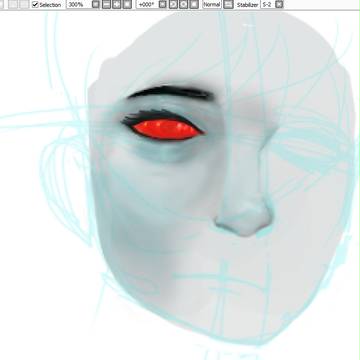
Task: Click the zoom in plus button
Action: click(x=116, y=5)
